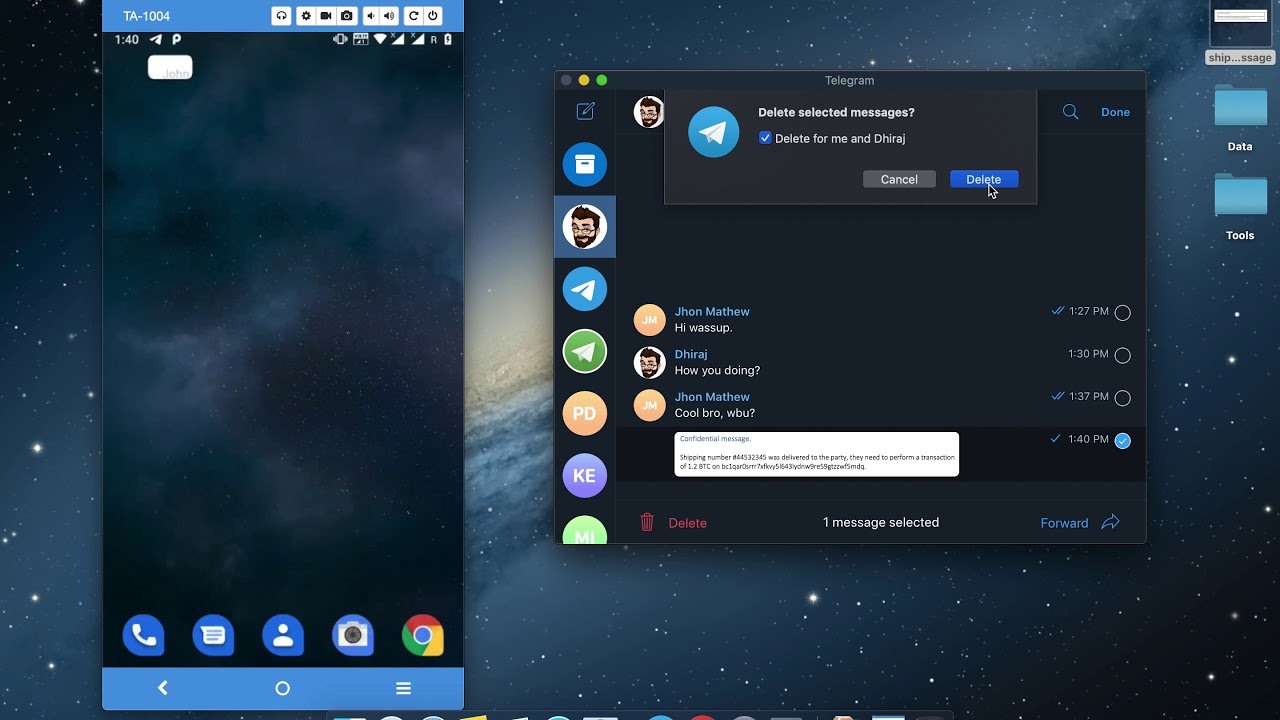Select the Dhiraj avatar chat in the sidebar

pos(585,227)
